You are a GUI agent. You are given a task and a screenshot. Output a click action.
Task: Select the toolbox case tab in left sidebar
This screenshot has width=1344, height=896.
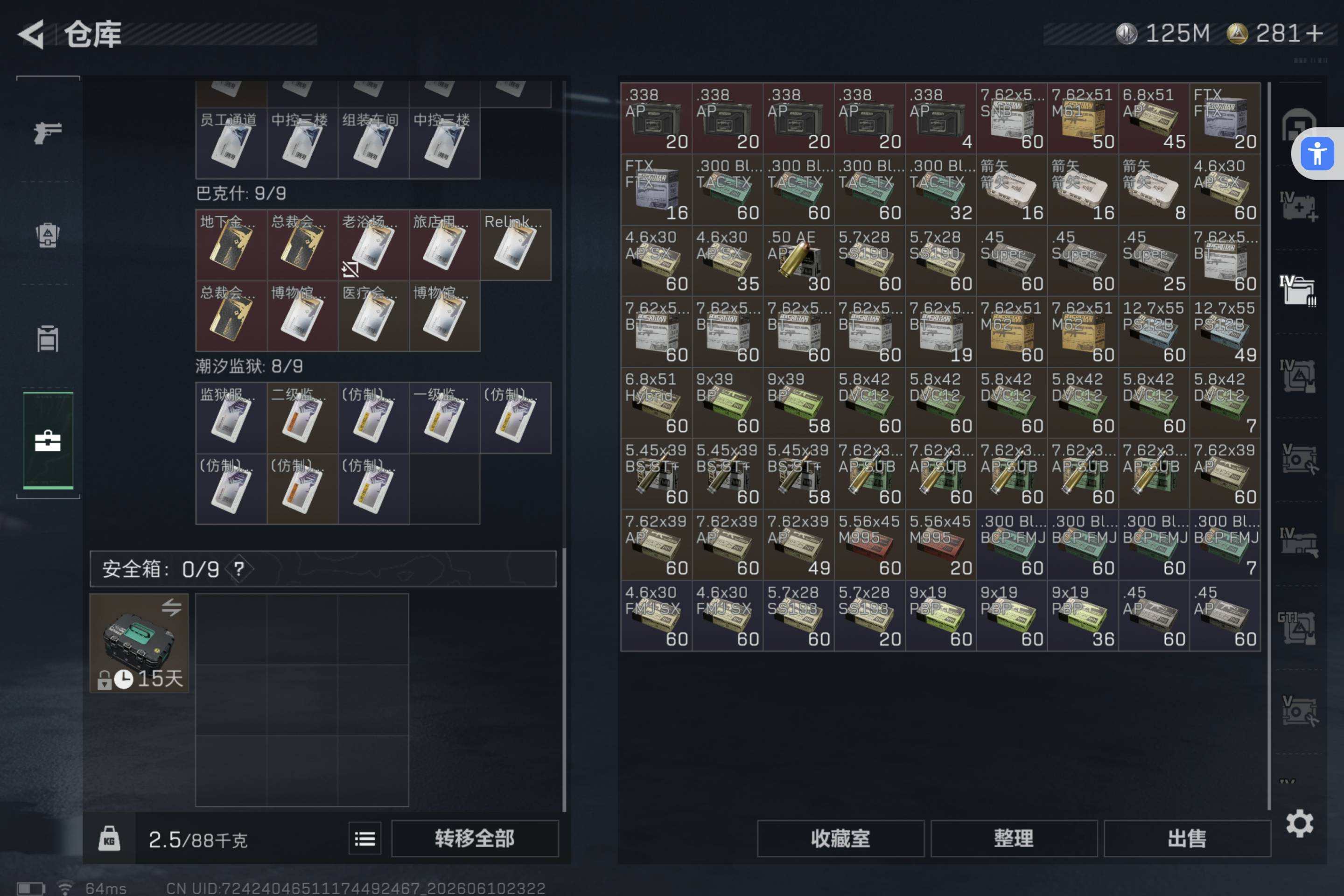pos(48,441)
